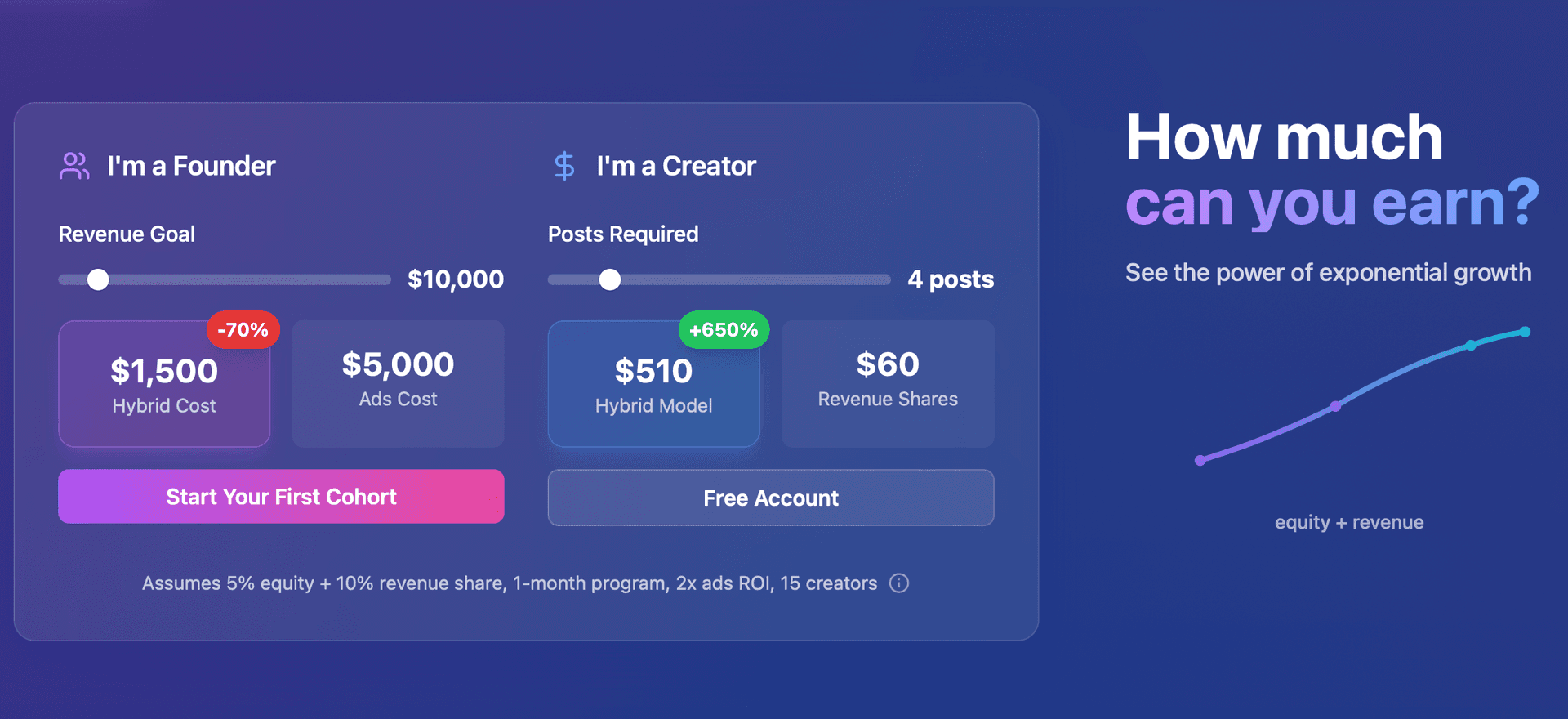Screen dimensions: 1568x719
Task: Click Start Your First Cohort
Action: 281,497
